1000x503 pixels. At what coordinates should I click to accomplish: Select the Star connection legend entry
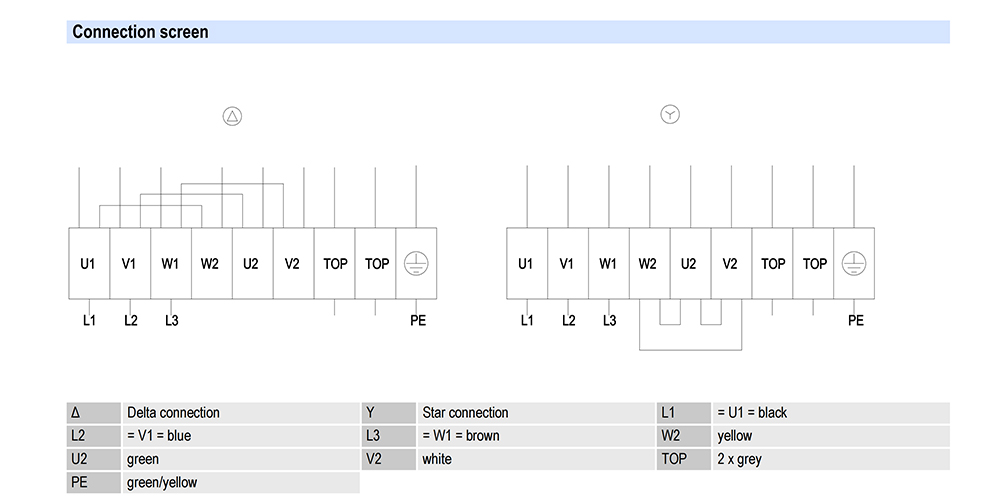point(465,412)
